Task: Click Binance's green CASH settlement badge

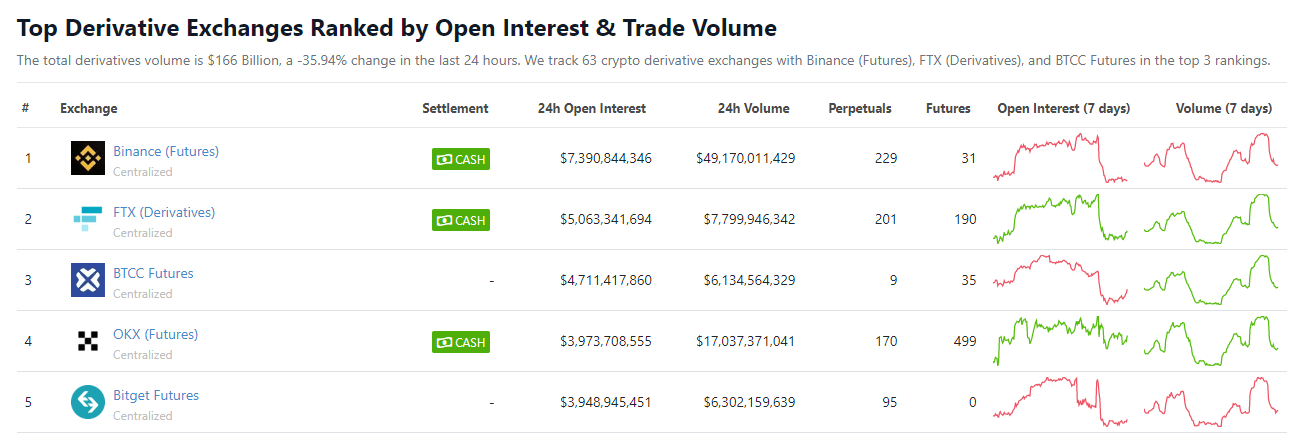Action: 461,159
